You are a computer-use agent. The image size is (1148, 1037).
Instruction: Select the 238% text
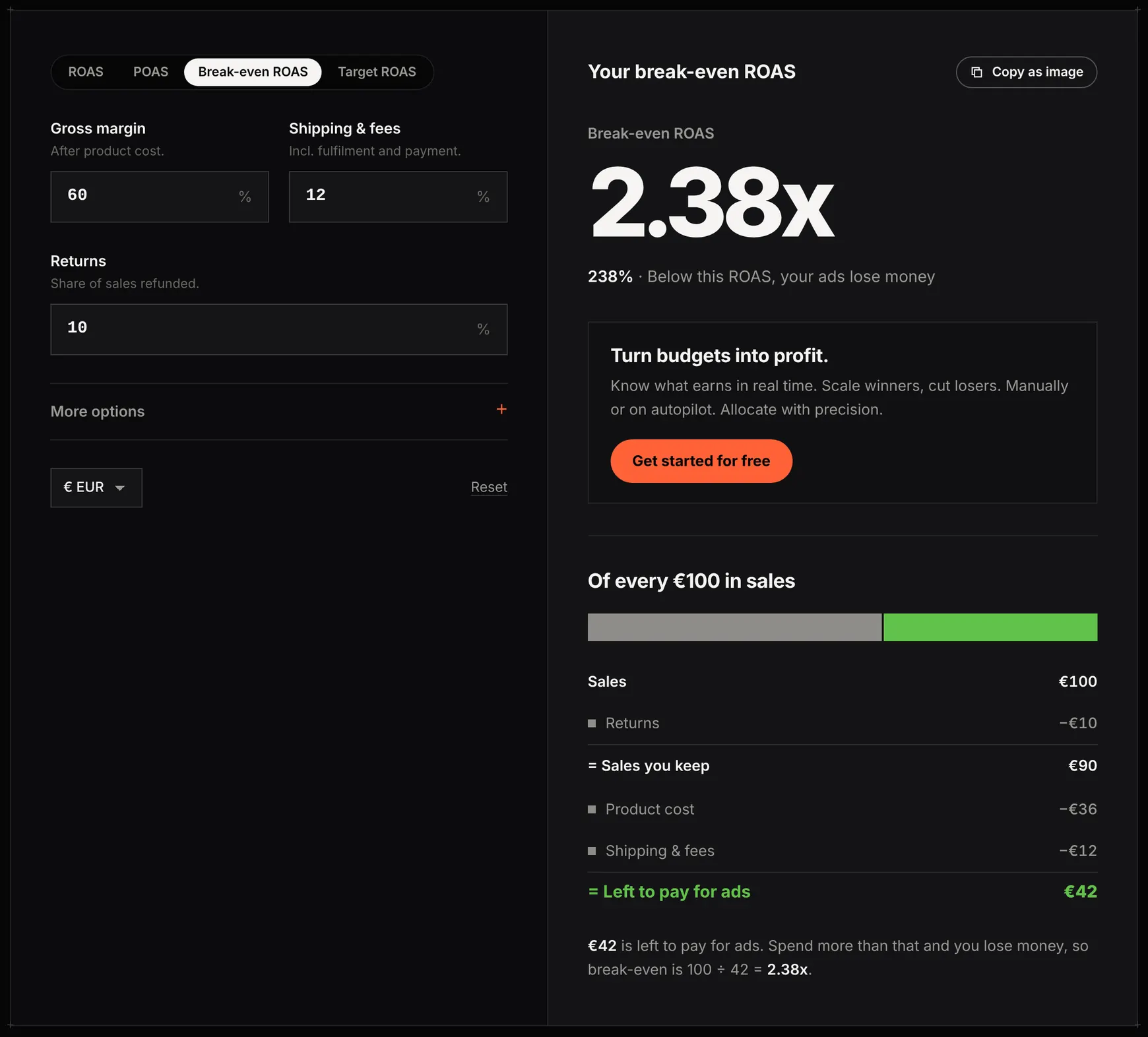coord(610,276)
